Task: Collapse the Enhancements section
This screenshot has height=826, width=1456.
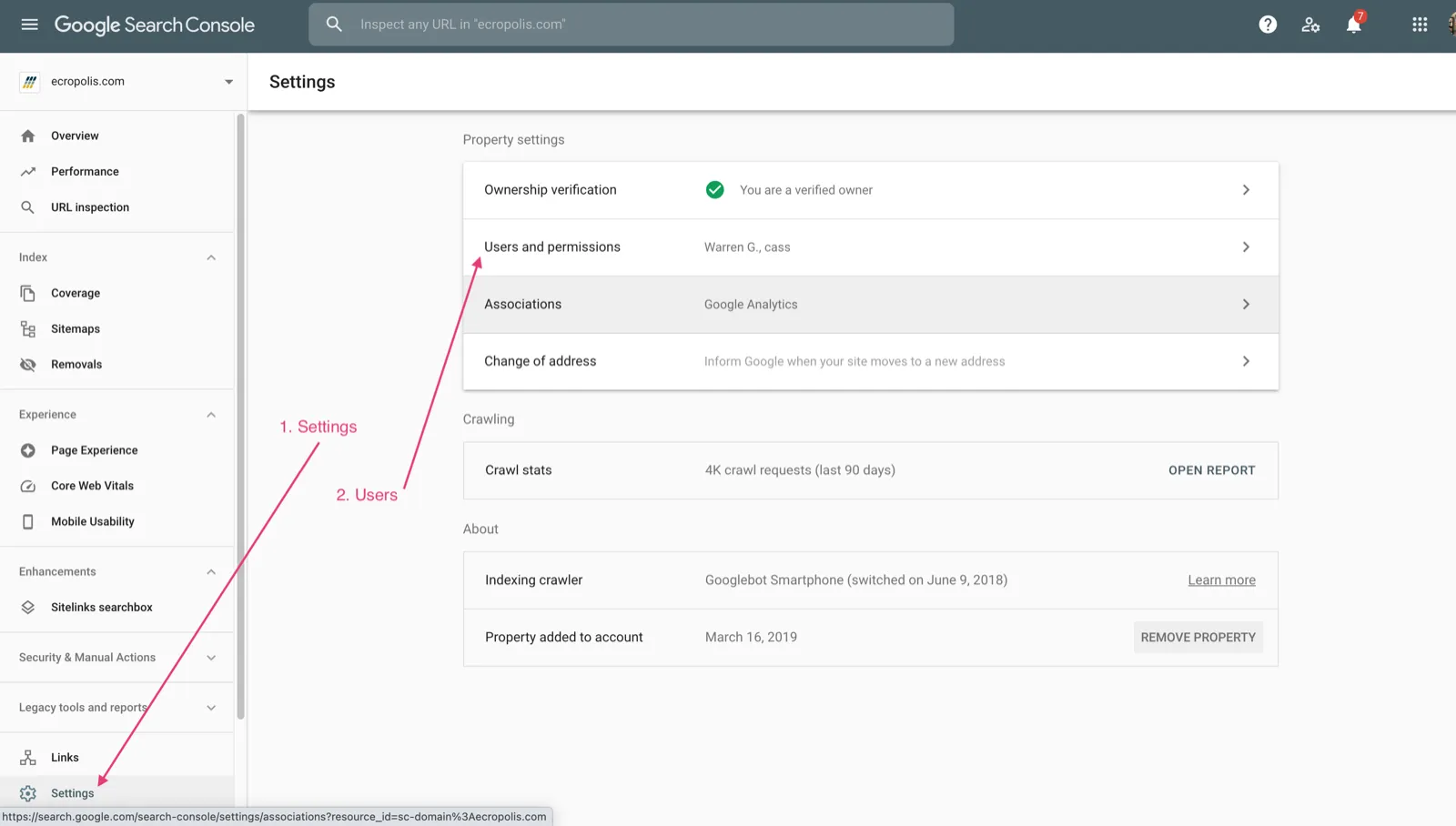Action: [x=211, y=572]
